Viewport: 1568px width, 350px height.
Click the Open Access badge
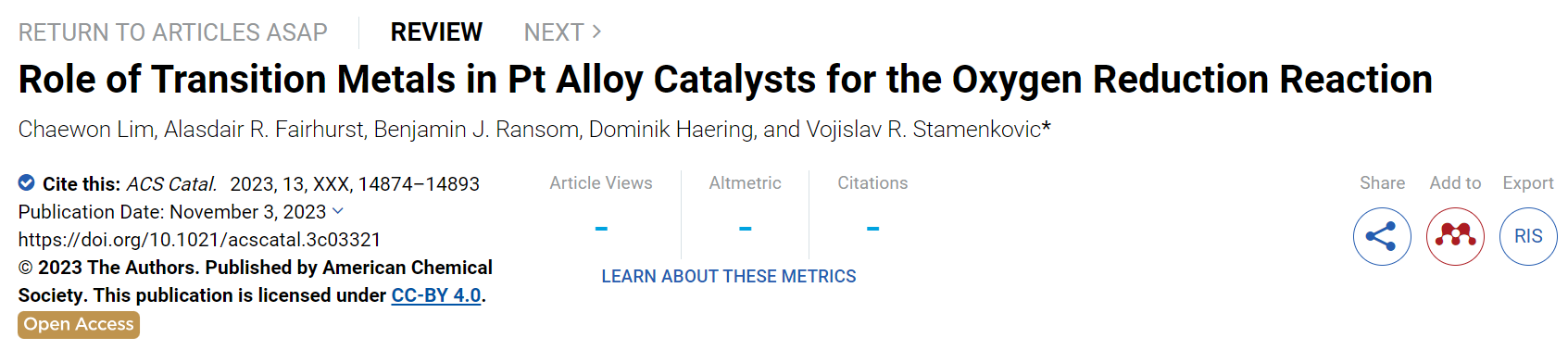[x=79, y=325]
